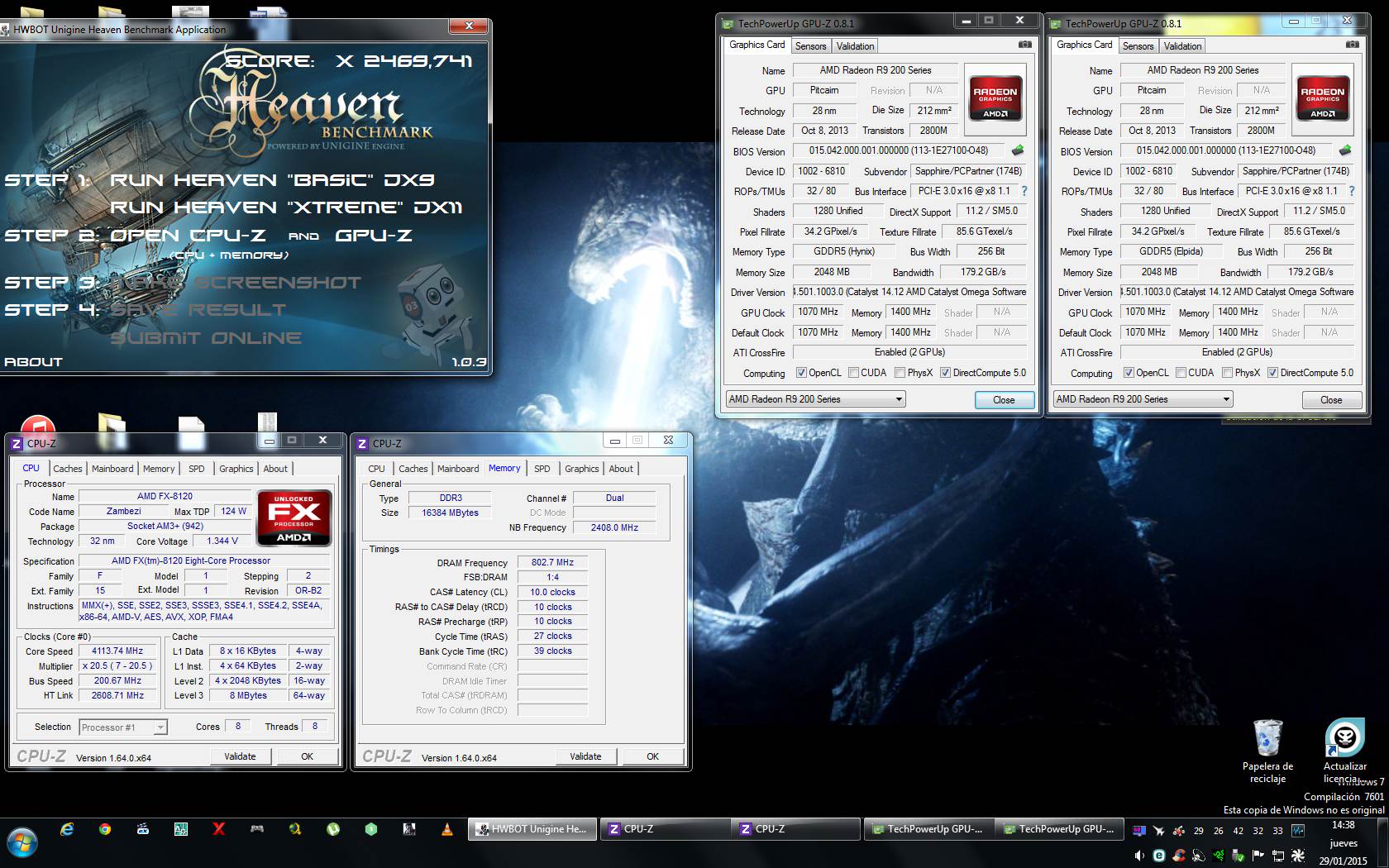Click the screenshot camera icon in left GPU-Z
1389x868 pixels.
pyautogui.click(x=1024, y=45)
